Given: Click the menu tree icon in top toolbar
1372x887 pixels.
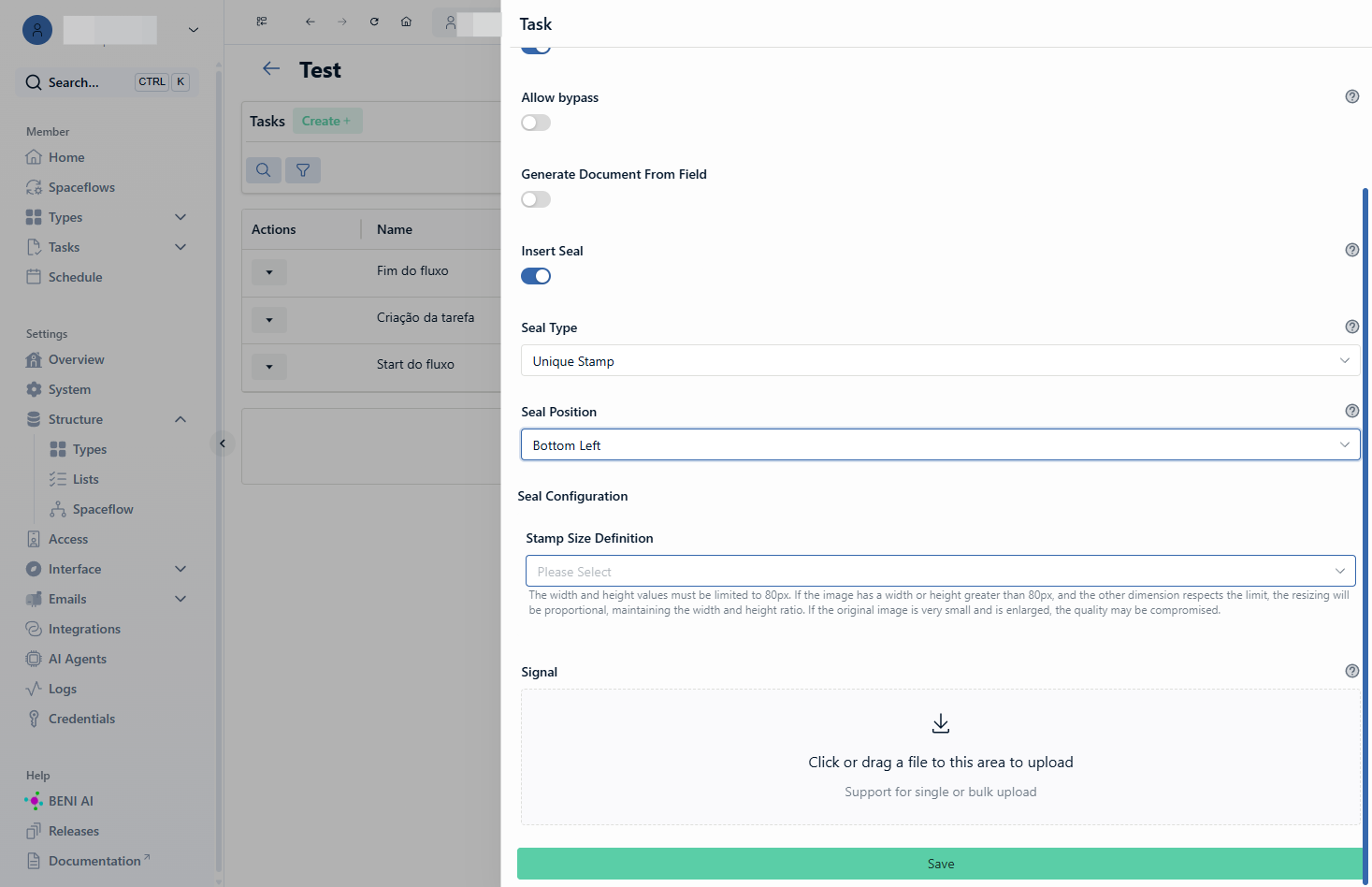Looking at the screenshot, I should [x=262, y=22].
